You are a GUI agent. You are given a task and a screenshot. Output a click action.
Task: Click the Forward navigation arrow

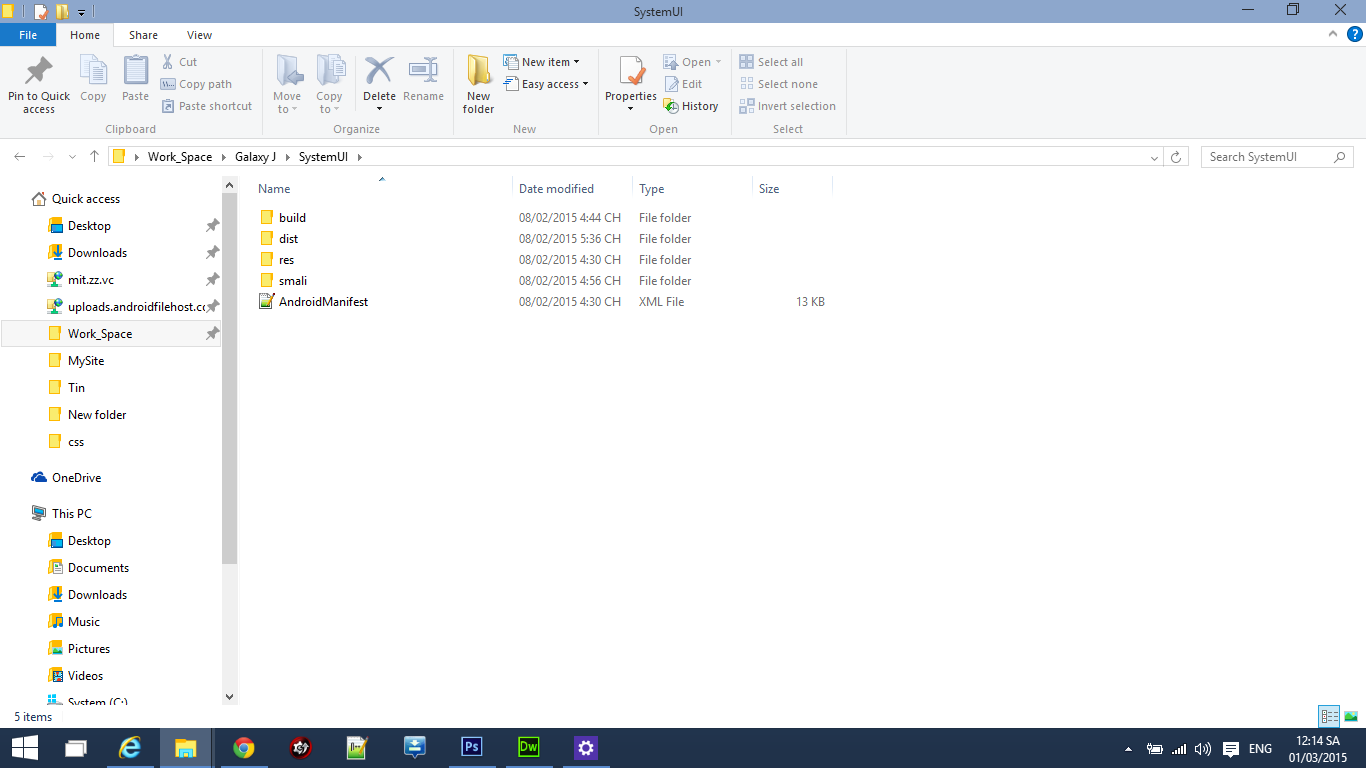[47, 157]
